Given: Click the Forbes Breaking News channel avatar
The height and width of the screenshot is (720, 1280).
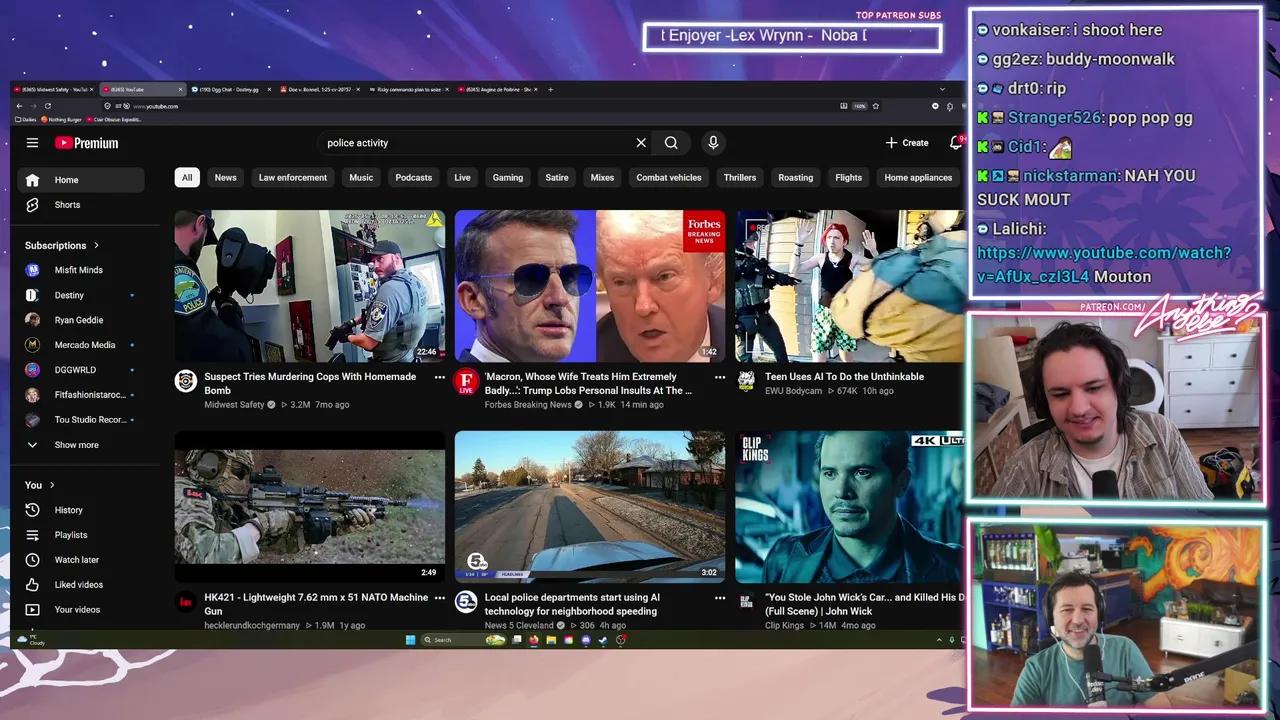Looking at the screenshot, I should pos(466,381).
